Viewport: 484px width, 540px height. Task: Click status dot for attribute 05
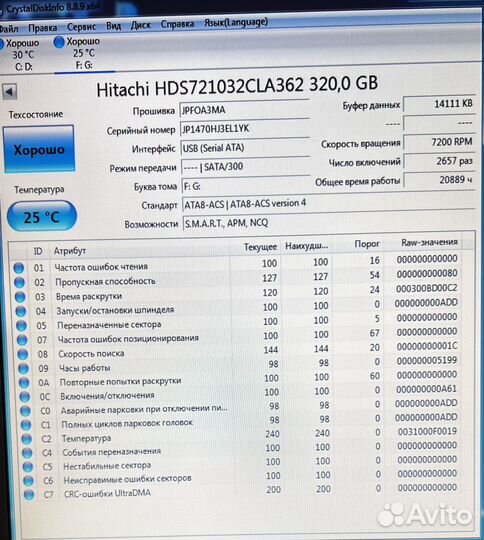[21, 325]
